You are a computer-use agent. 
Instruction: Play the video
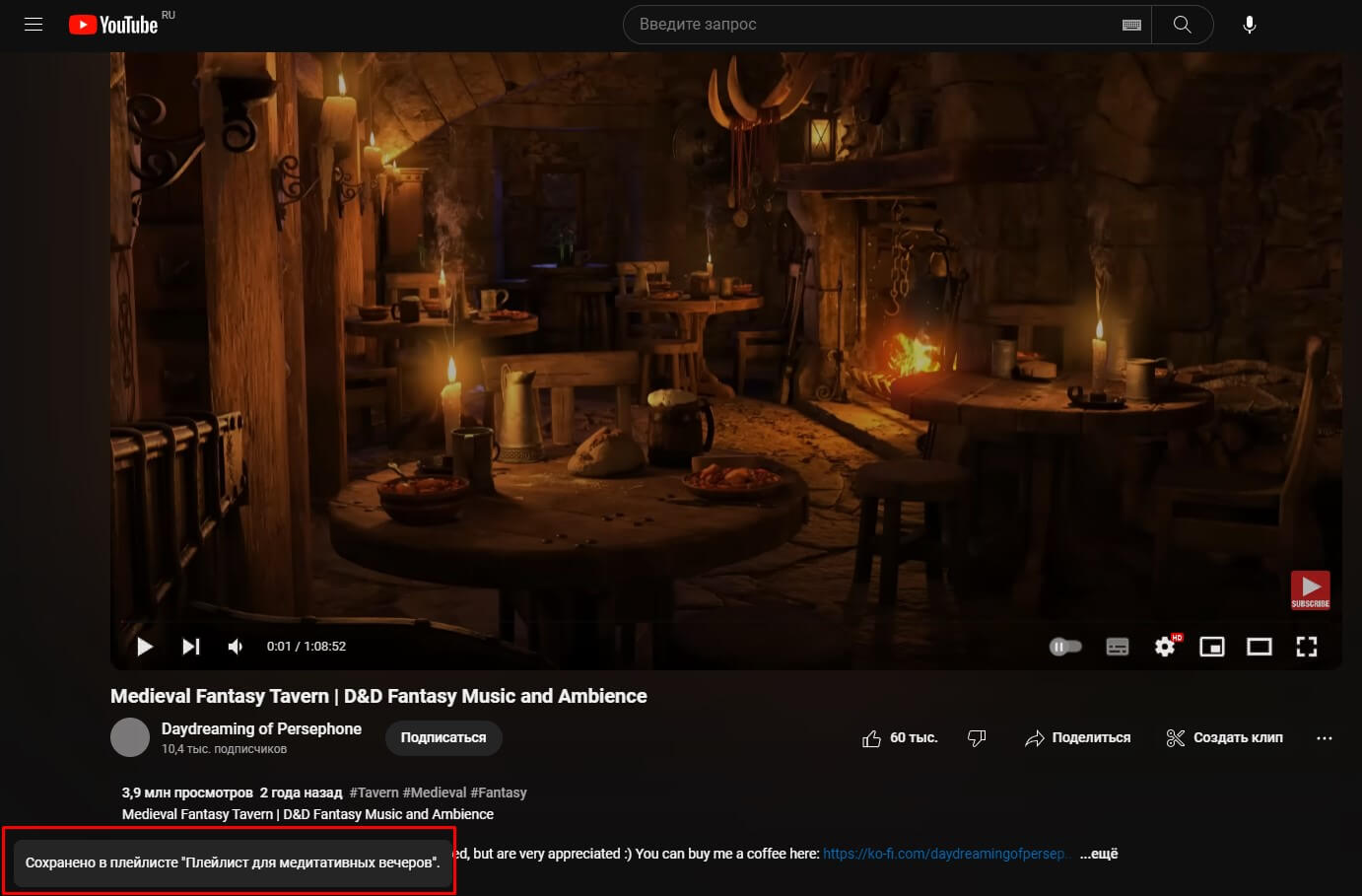click(x=145, y=647)
